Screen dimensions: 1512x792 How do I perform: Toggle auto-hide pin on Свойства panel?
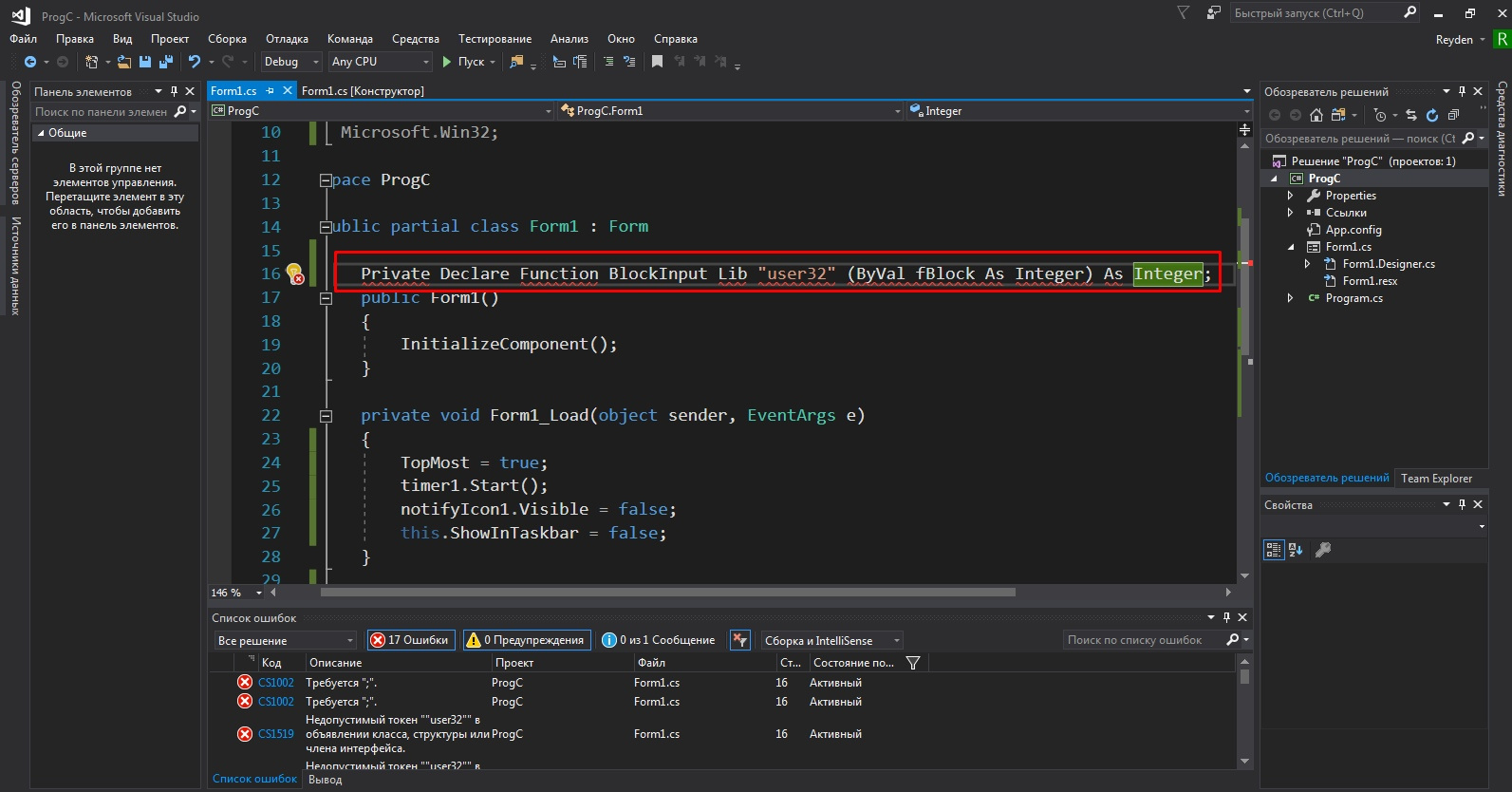(x=1462, y=504)
